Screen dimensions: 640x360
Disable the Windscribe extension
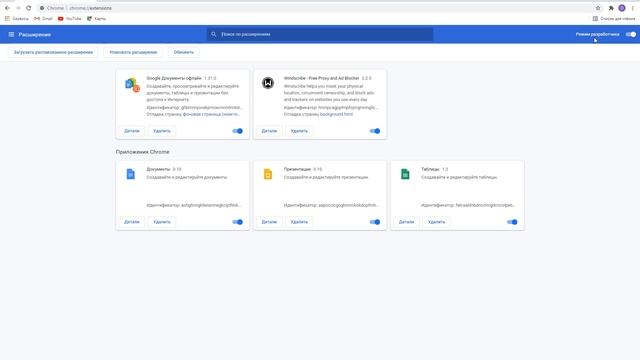pyautogui.click(x=375, y=131)
